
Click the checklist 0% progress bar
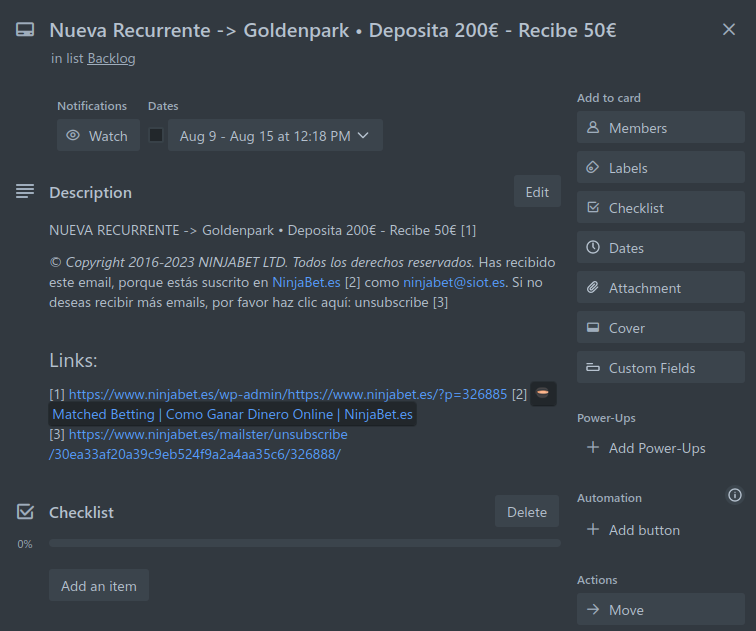pyautogui.click(x=305, y=543)
